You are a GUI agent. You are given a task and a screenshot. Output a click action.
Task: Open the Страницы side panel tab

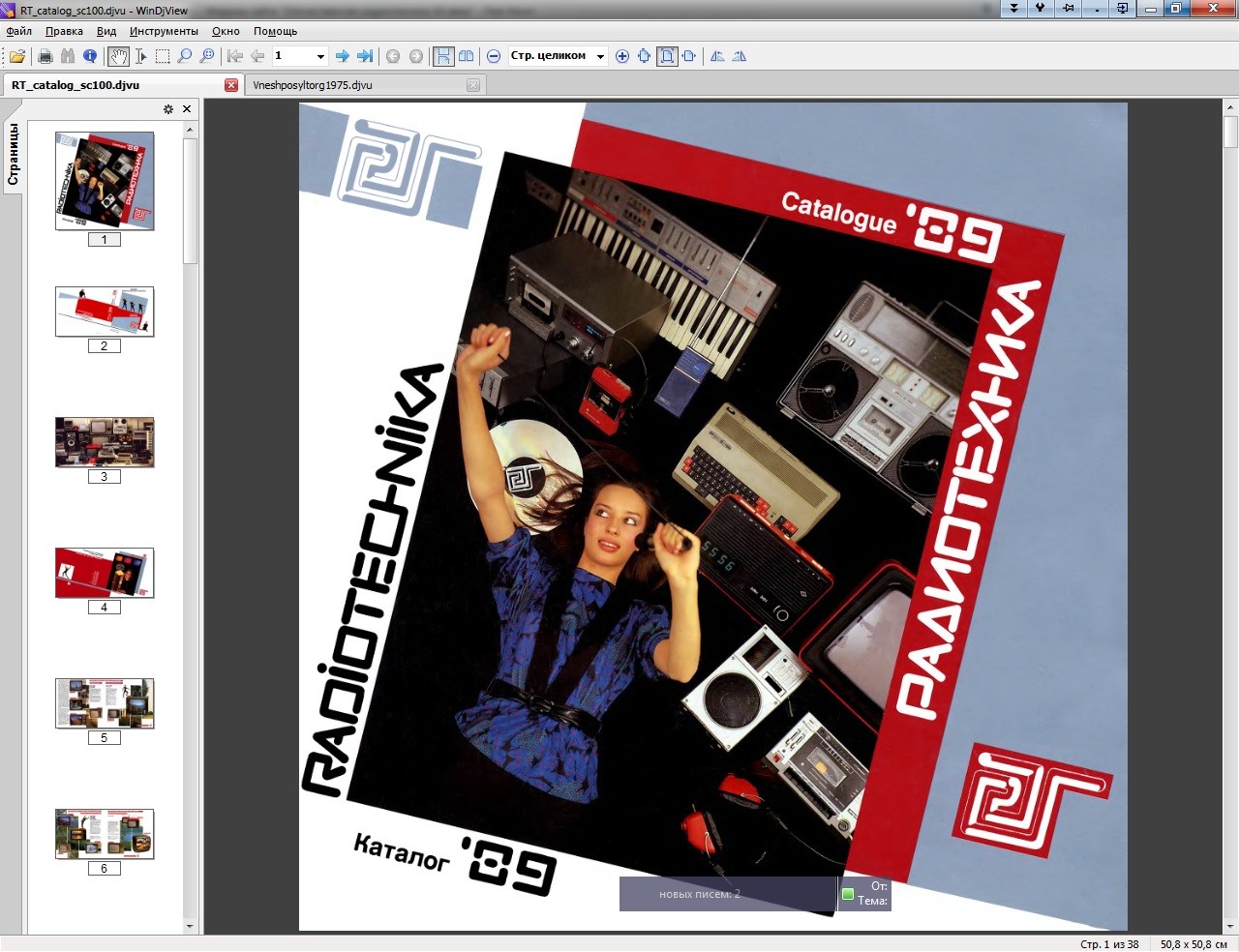tap(14, 153)
